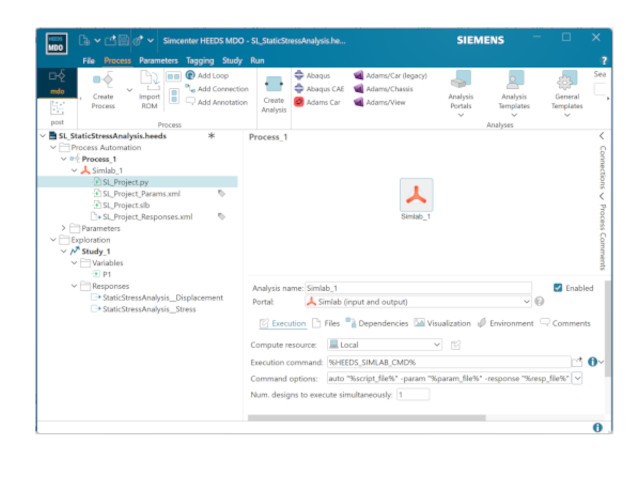
Task: Select the Adams Car portal icon
Action: tap(299, 102)
